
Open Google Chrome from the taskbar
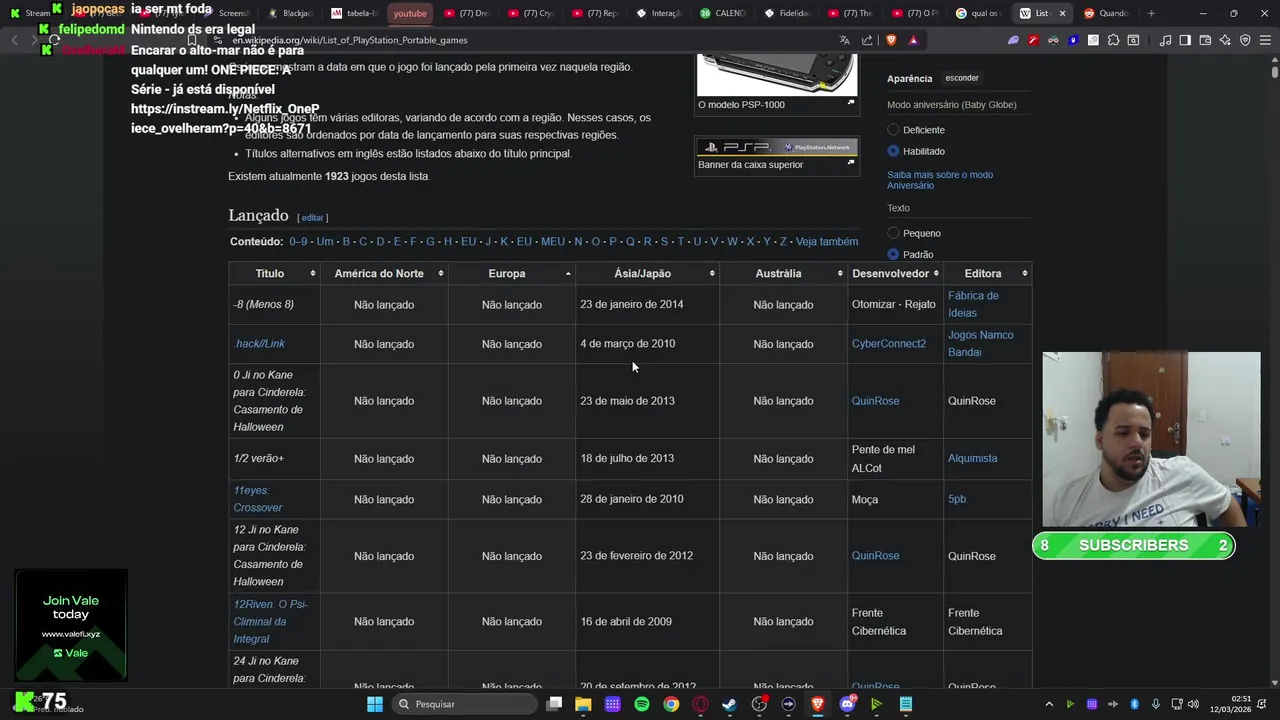click(671, 704)
